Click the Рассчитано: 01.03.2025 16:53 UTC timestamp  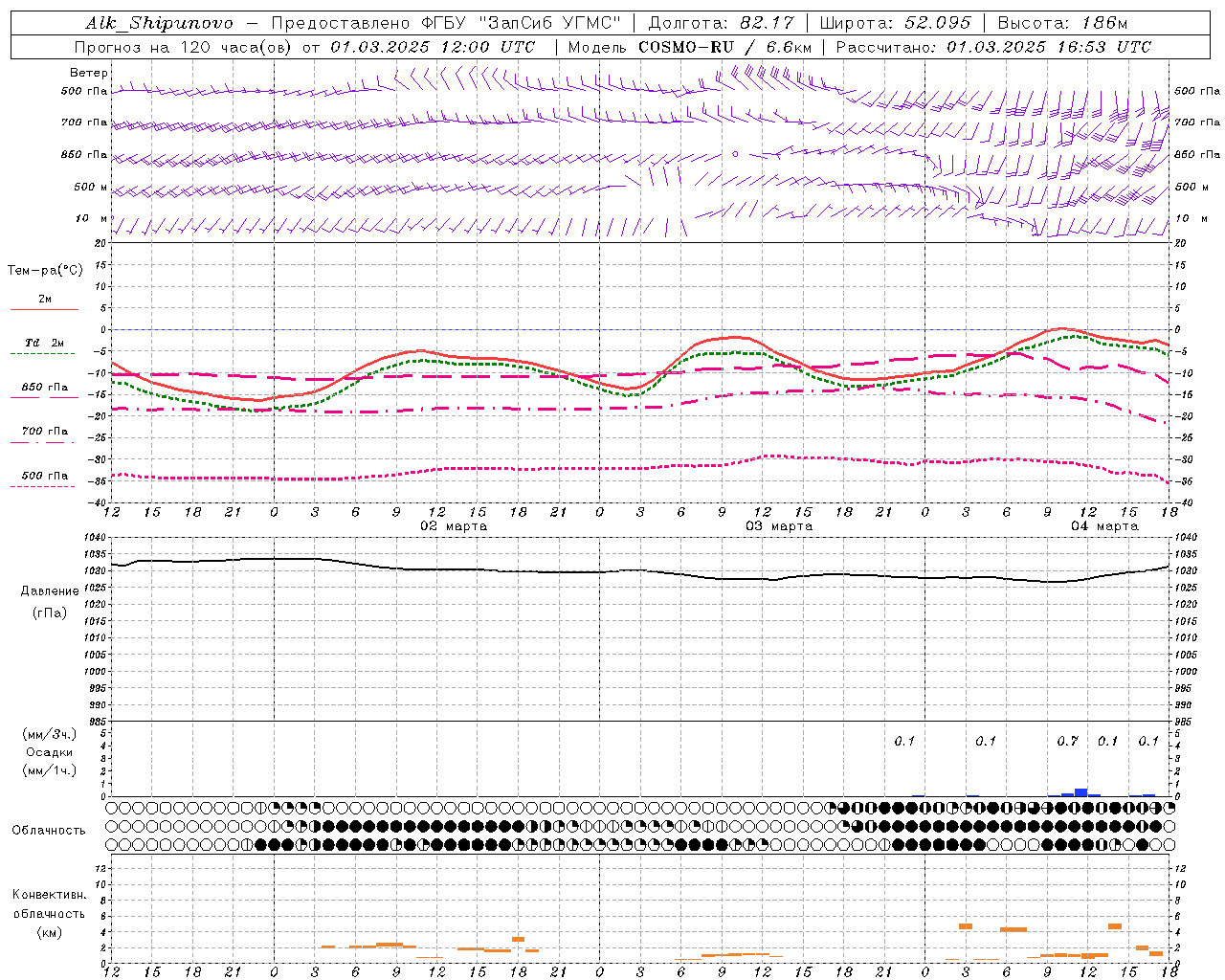pos(993,47)
